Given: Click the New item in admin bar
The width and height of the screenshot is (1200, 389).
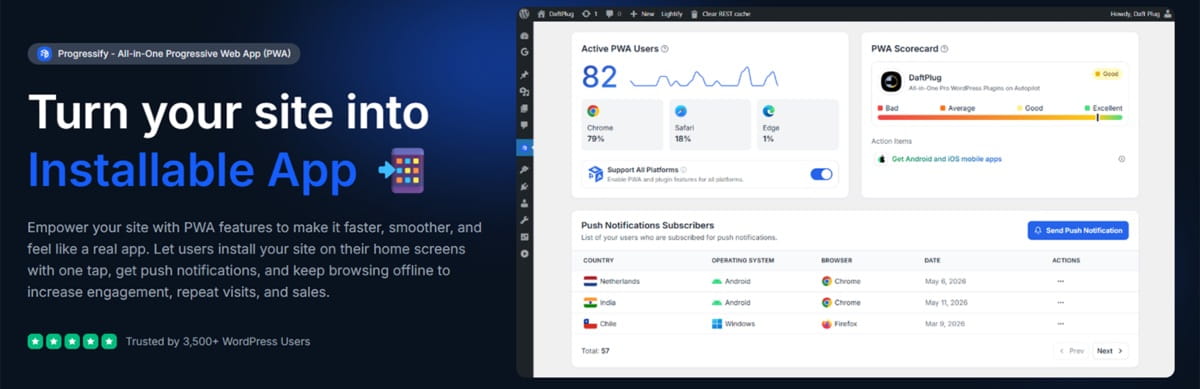Looking at the screenshot, I should coord(641,14).
